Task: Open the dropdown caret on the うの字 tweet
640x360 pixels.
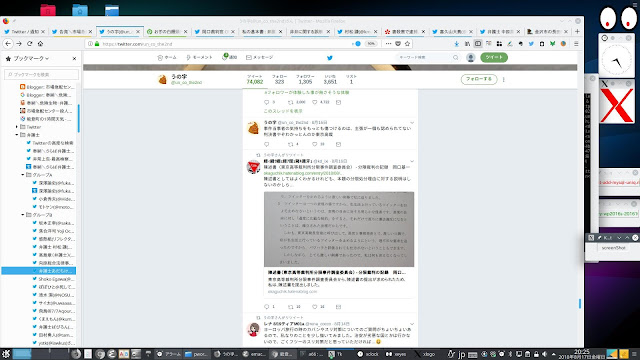Action: (x=412, y=122)
